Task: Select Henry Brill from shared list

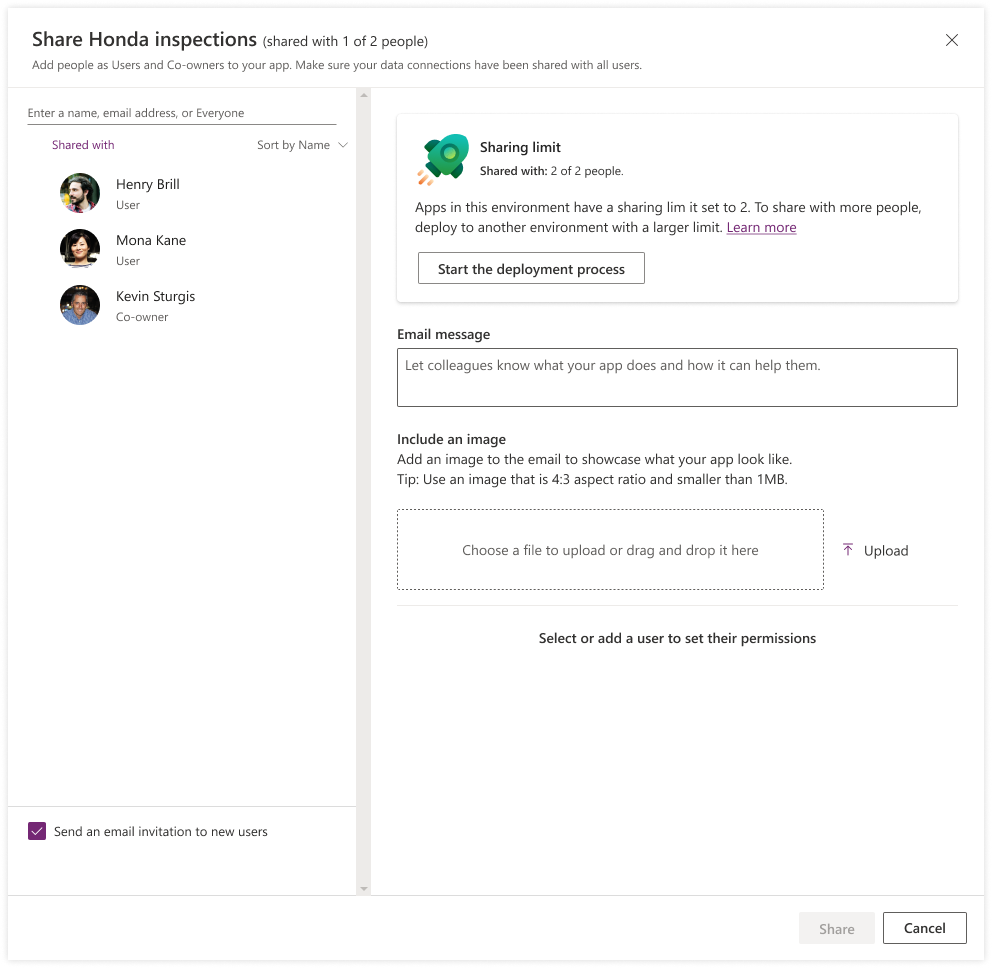Action: (148, 185)
